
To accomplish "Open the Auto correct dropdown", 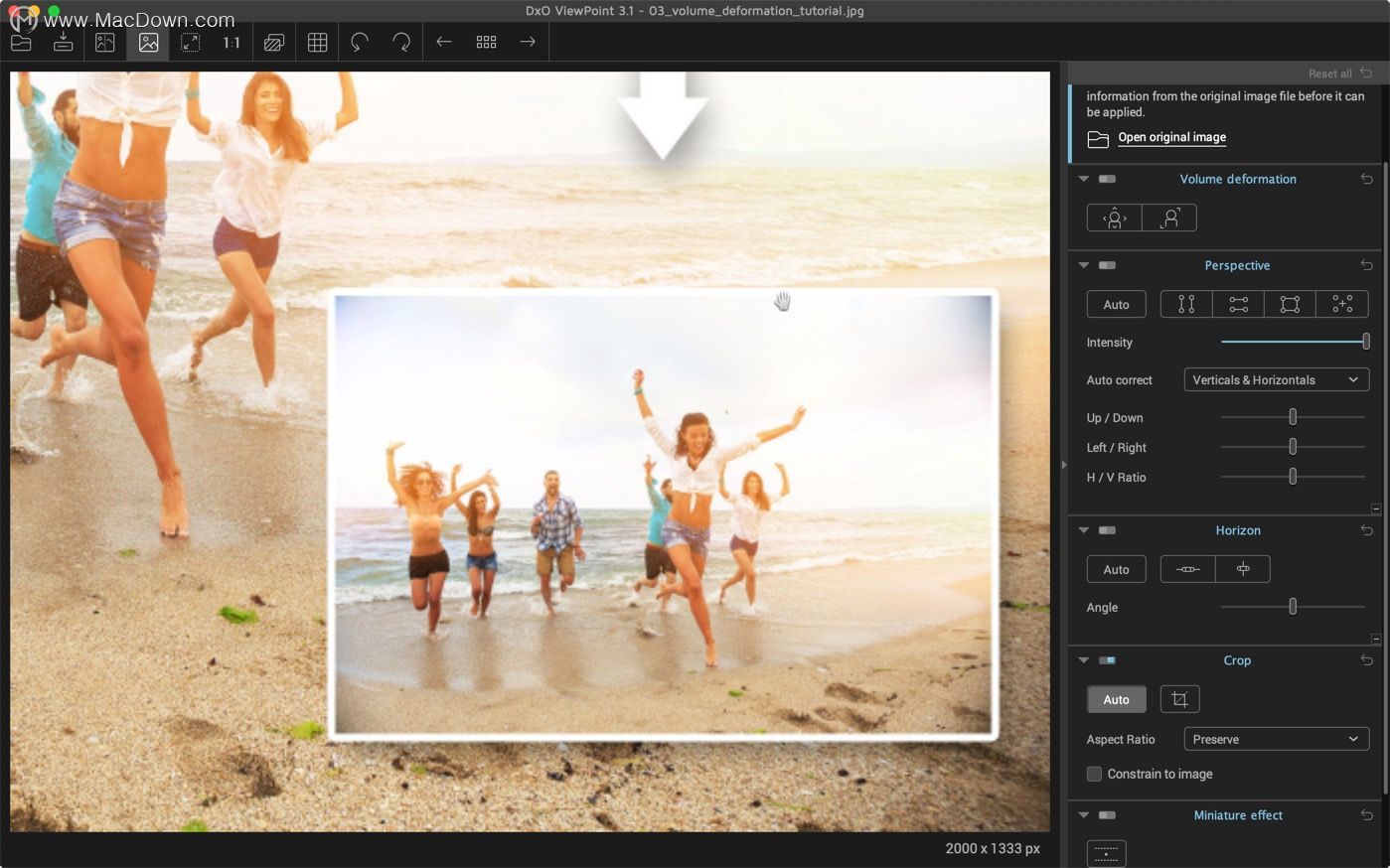I will pos(1276,379).
